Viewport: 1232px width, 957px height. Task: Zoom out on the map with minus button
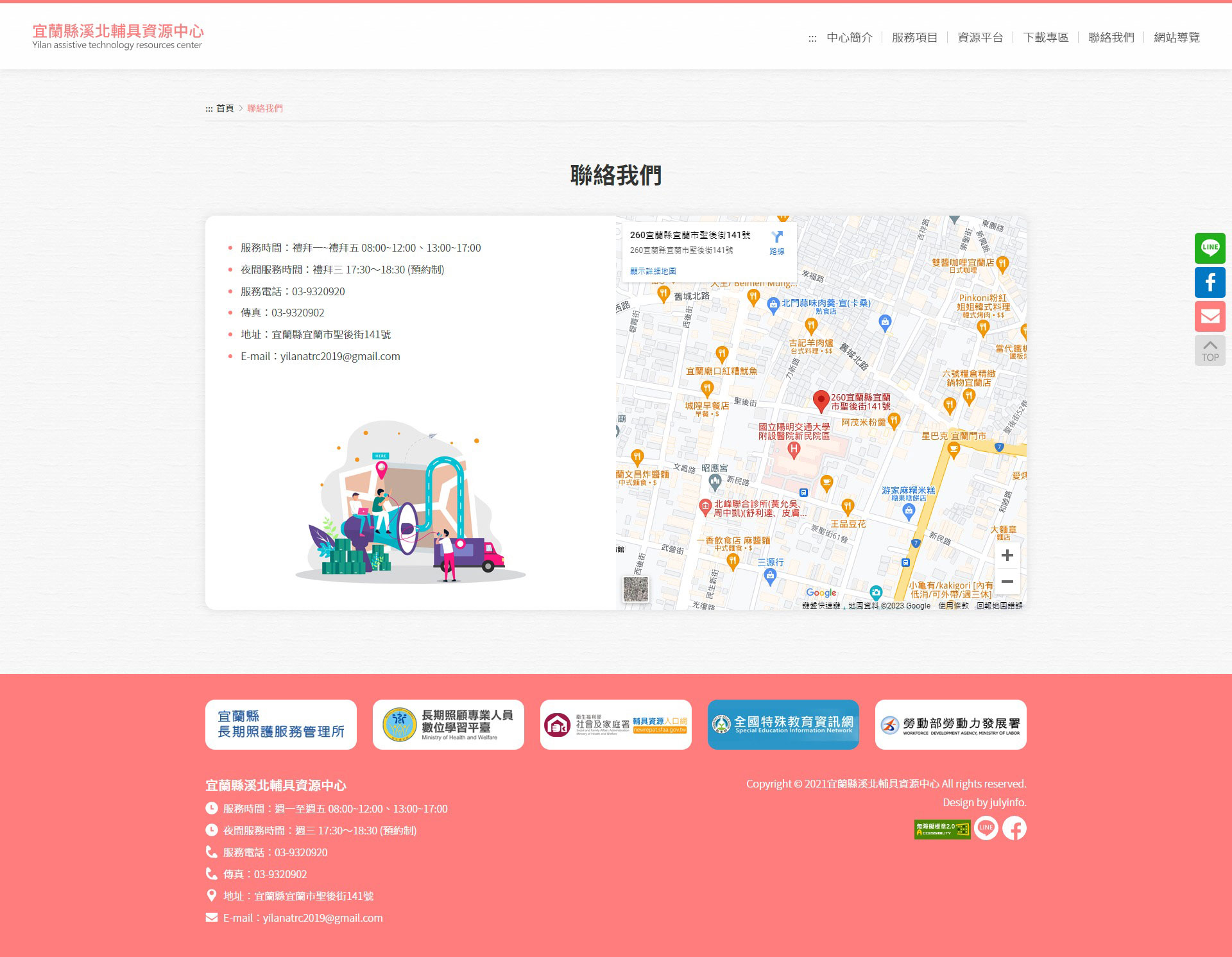[x=1006, y=582]
